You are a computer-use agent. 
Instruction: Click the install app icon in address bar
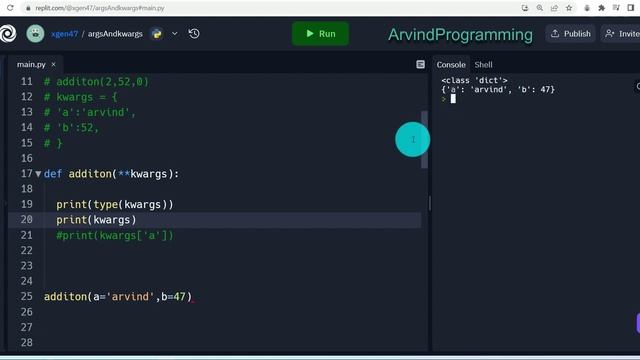(525, 8)
